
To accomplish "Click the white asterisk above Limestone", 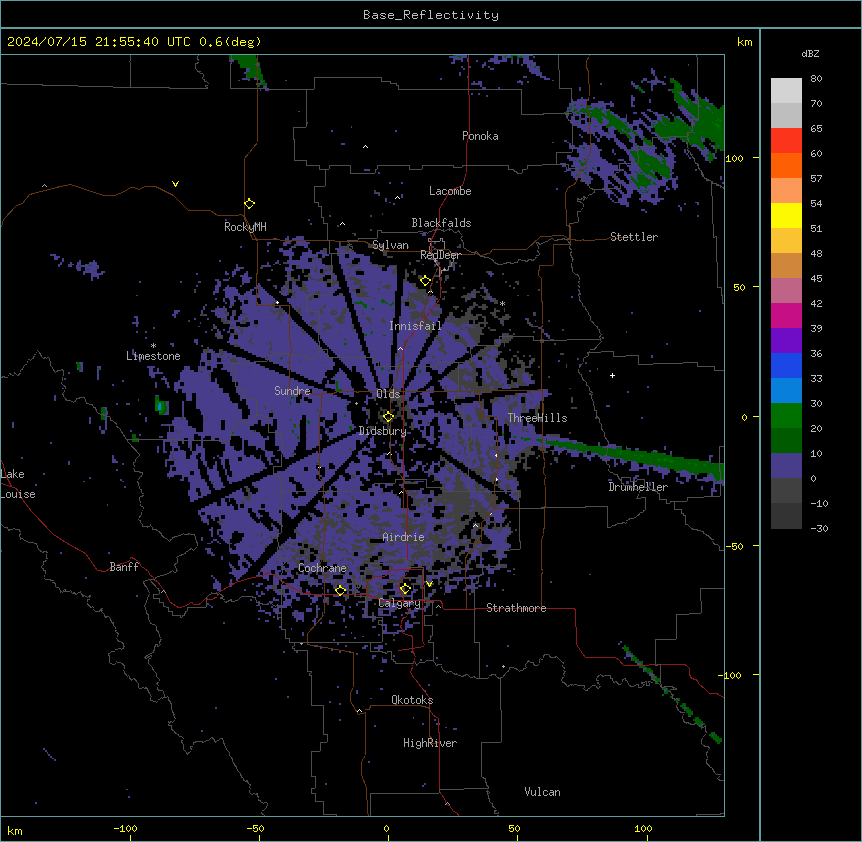I will [153, 346].
